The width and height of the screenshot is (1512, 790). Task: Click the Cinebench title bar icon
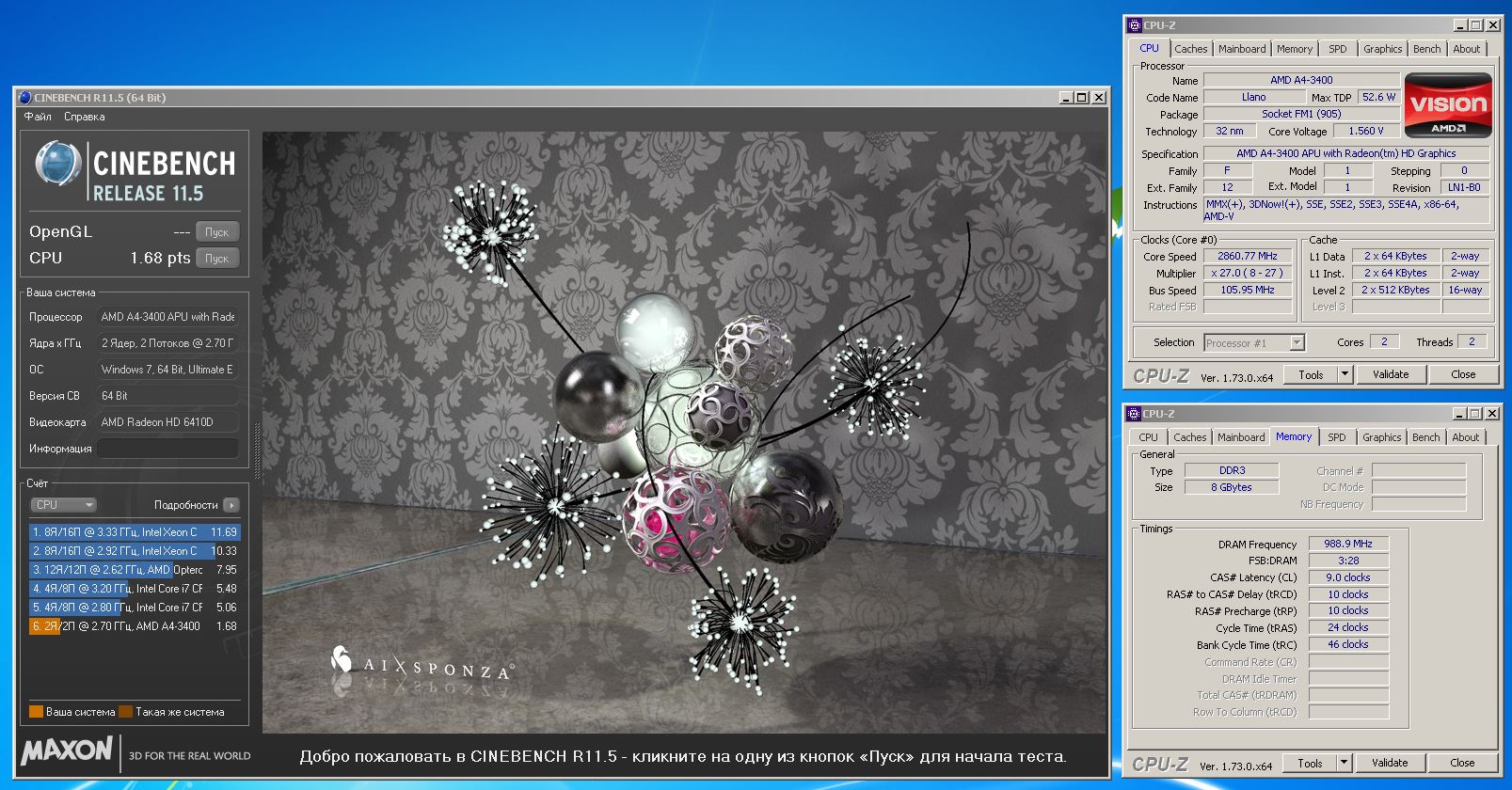click(x=25, y=97)
